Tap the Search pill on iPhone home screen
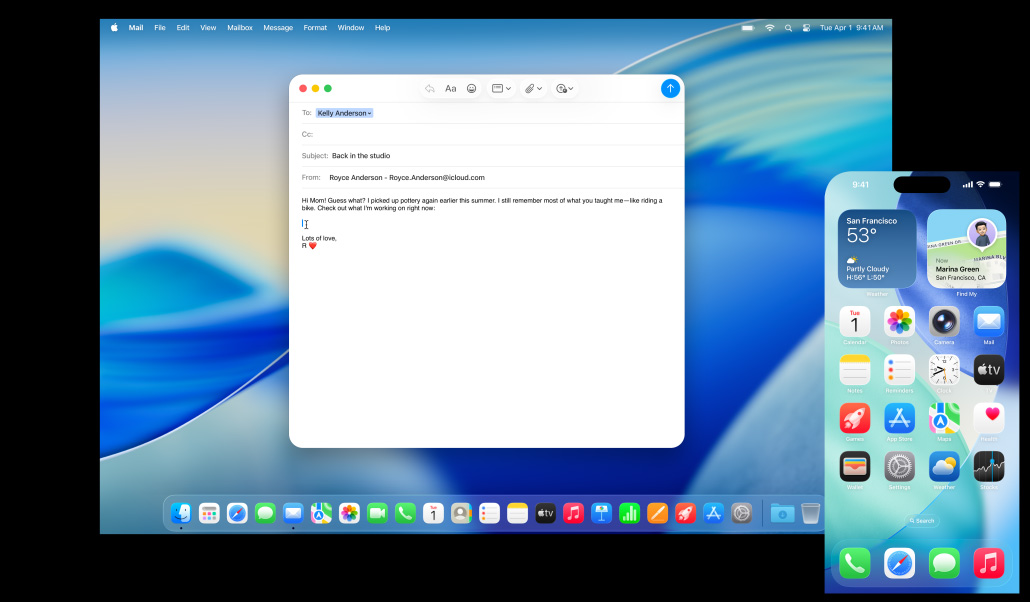The image size is (1030, 602). (922, 521)
